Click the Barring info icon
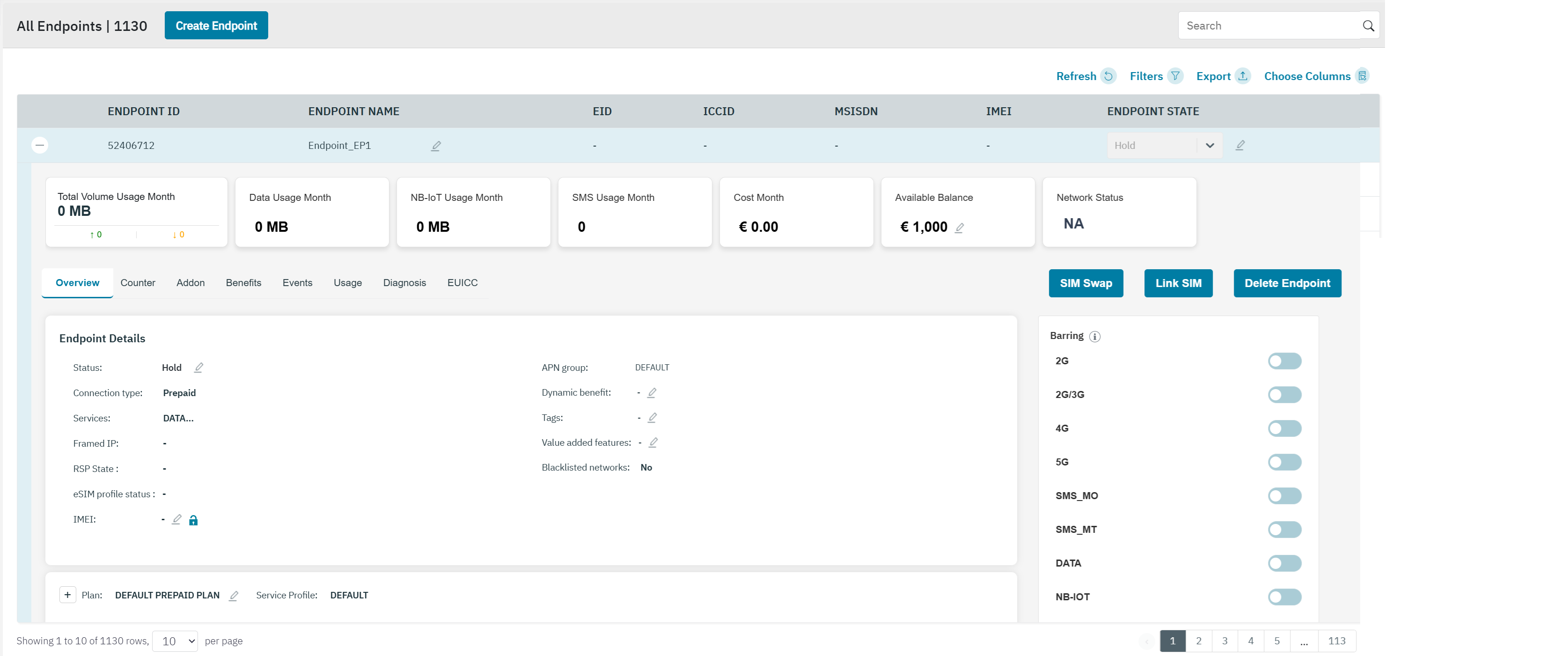 click(x=1094, y=336)
